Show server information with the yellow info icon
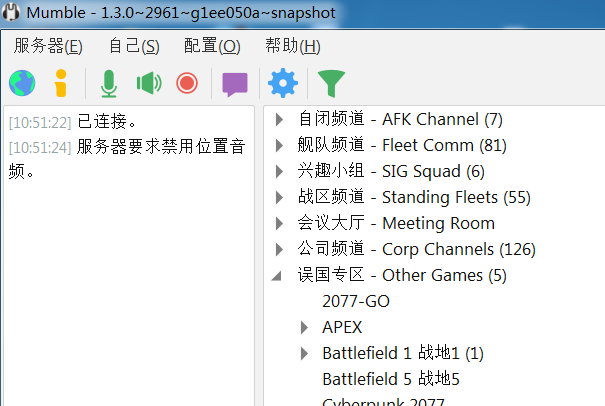Viewport: 605px width, 406px height. point(61,83)
